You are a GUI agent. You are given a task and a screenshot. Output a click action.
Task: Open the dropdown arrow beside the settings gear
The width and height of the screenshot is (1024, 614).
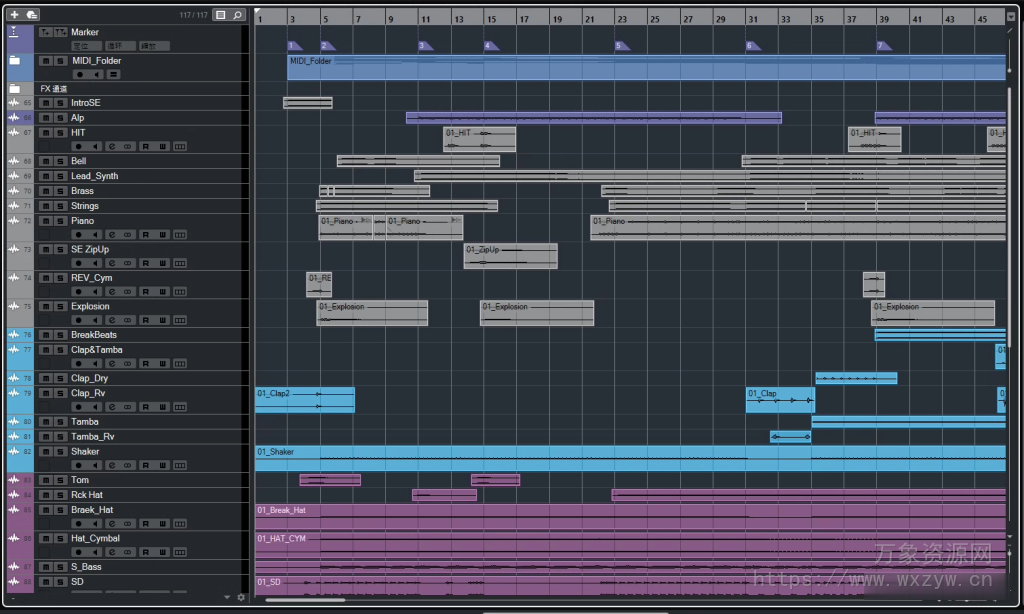point(229,597)
